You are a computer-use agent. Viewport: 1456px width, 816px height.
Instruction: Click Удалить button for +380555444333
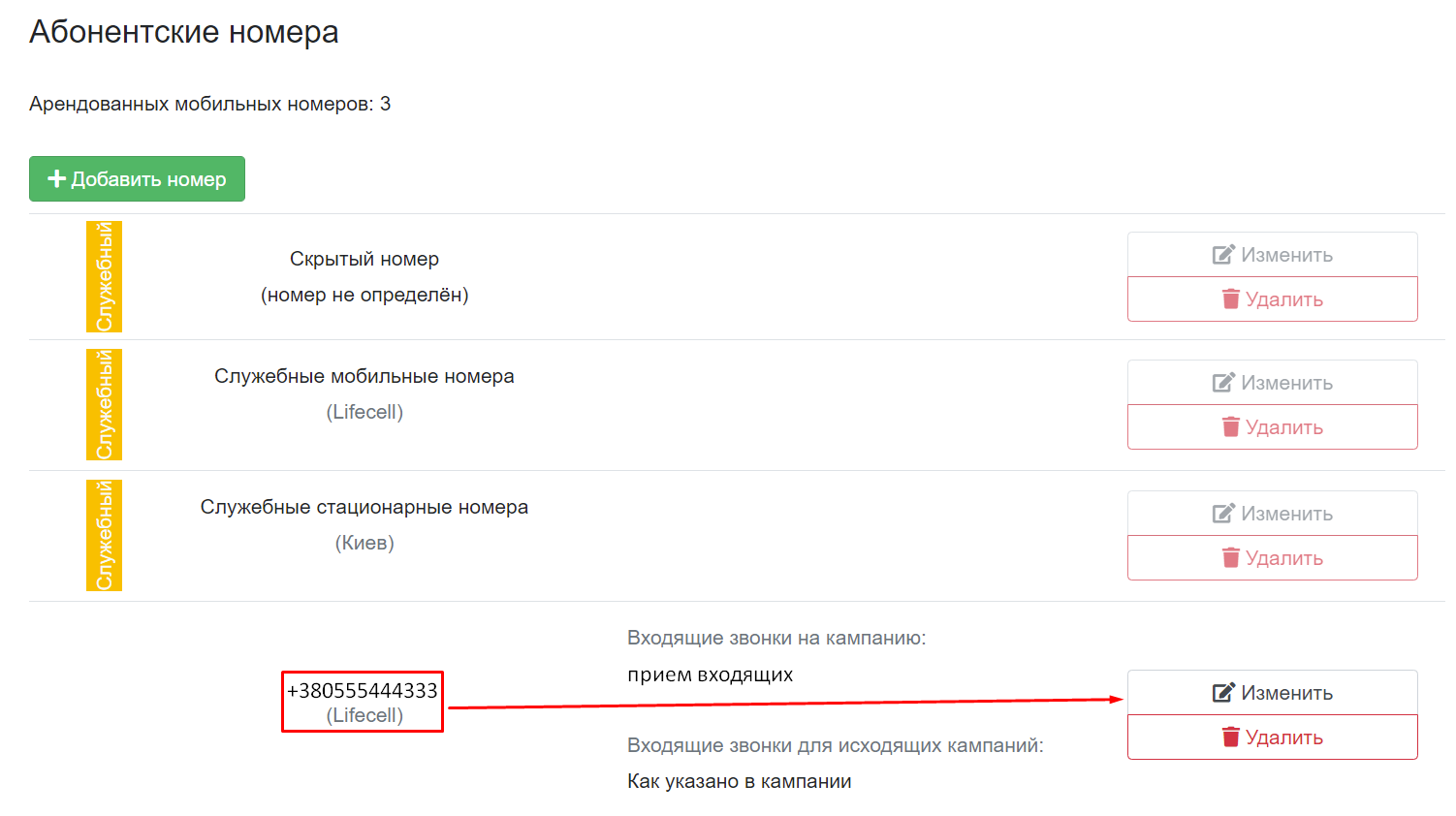click(1273, 738)
